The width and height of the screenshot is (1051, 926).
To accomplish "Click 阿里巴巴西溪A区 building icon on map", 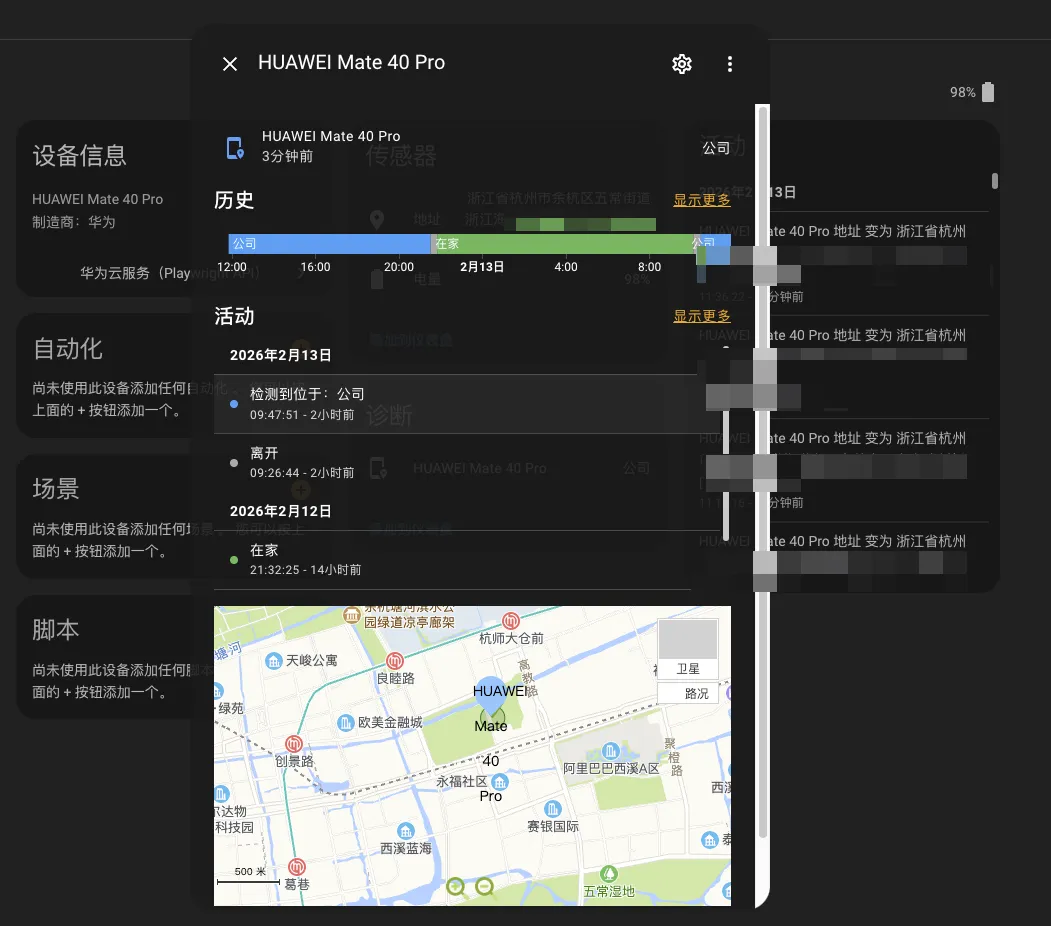I will pyautogui.click(x=610, y=751).
